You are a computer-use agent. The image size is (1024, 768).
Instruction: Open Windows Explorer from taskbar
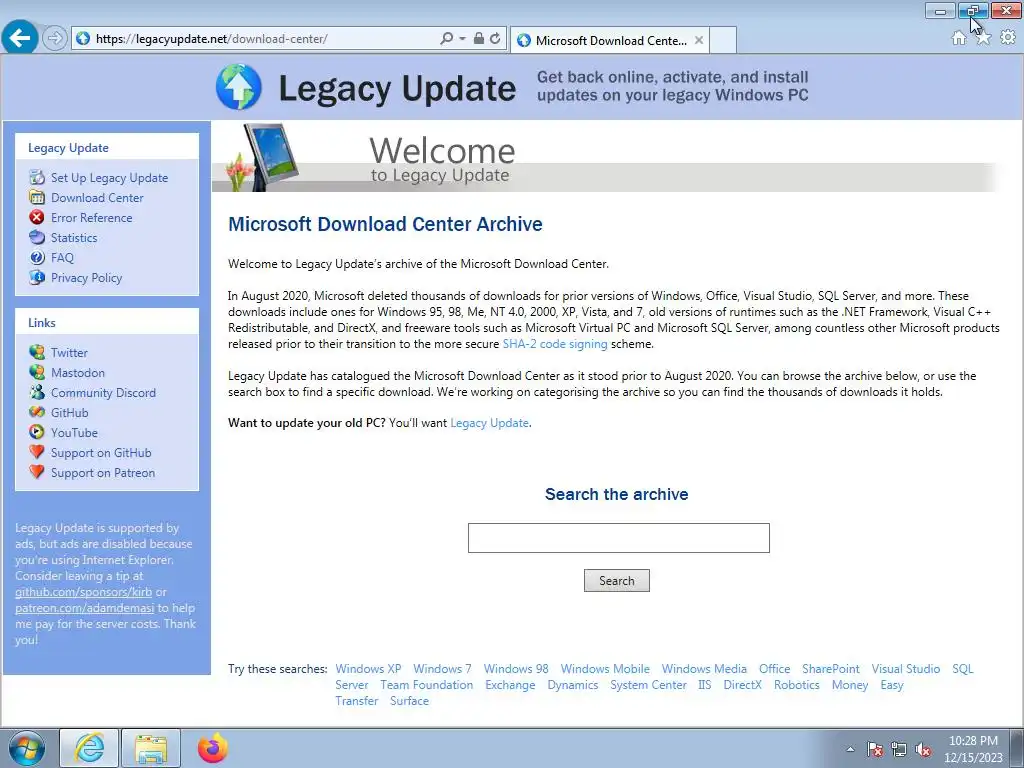151,748
